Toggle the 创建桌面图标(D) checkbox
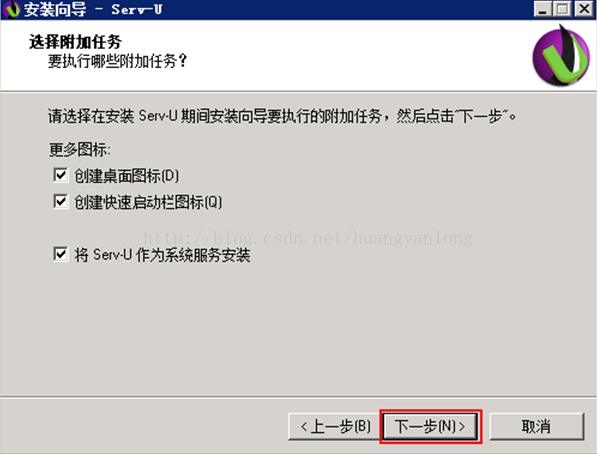This screenshot has height=454, width=597. pos(61,175)
